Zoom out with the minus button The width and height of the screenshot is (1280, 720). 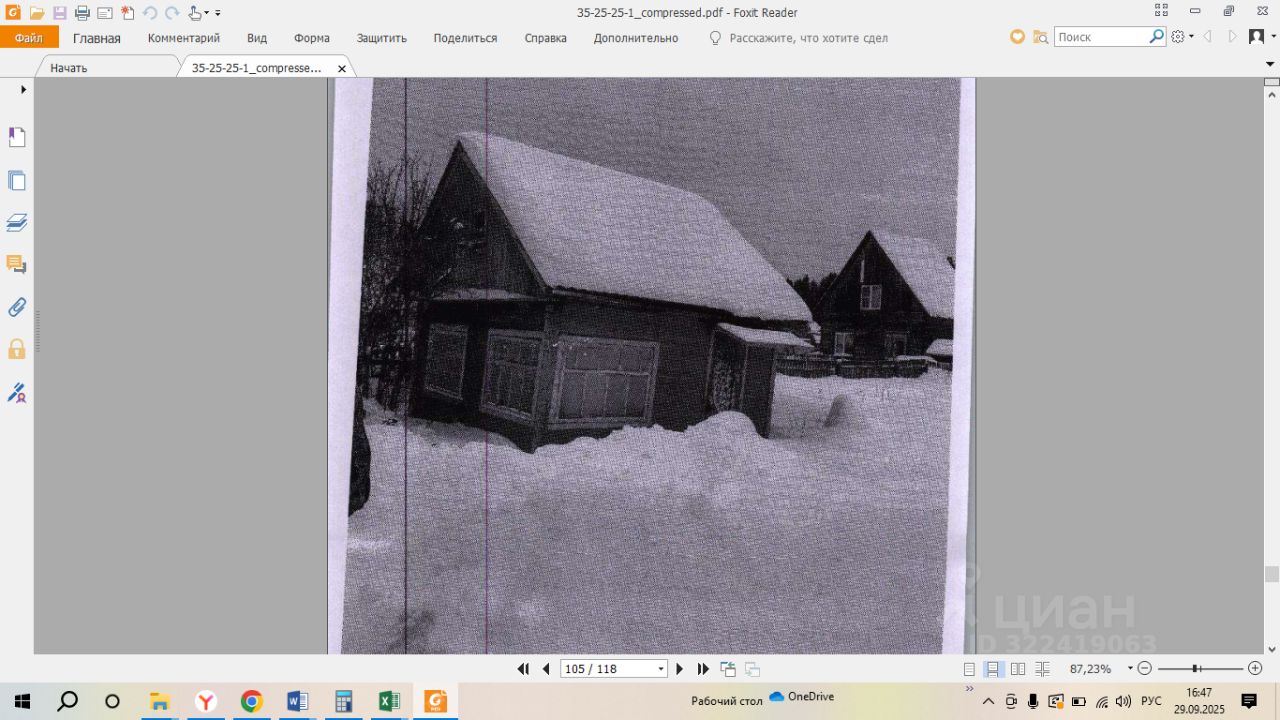coord(1145,668)
